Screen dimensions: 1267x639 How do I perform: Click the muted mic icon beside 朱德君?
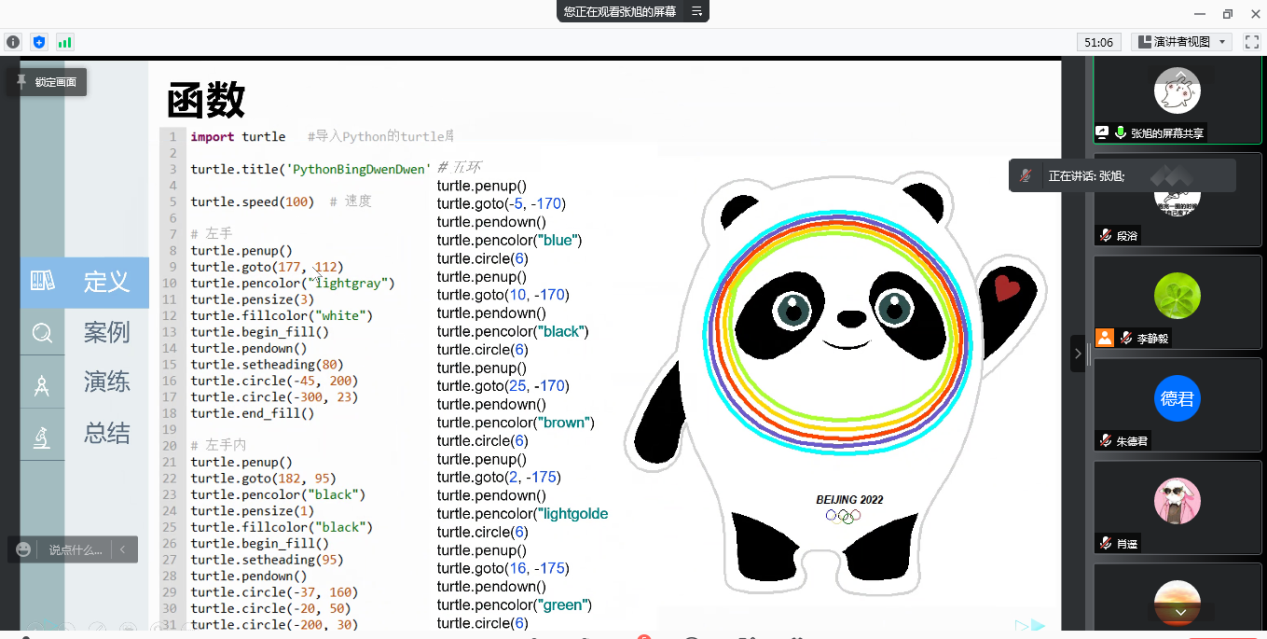coord(1105,440)
